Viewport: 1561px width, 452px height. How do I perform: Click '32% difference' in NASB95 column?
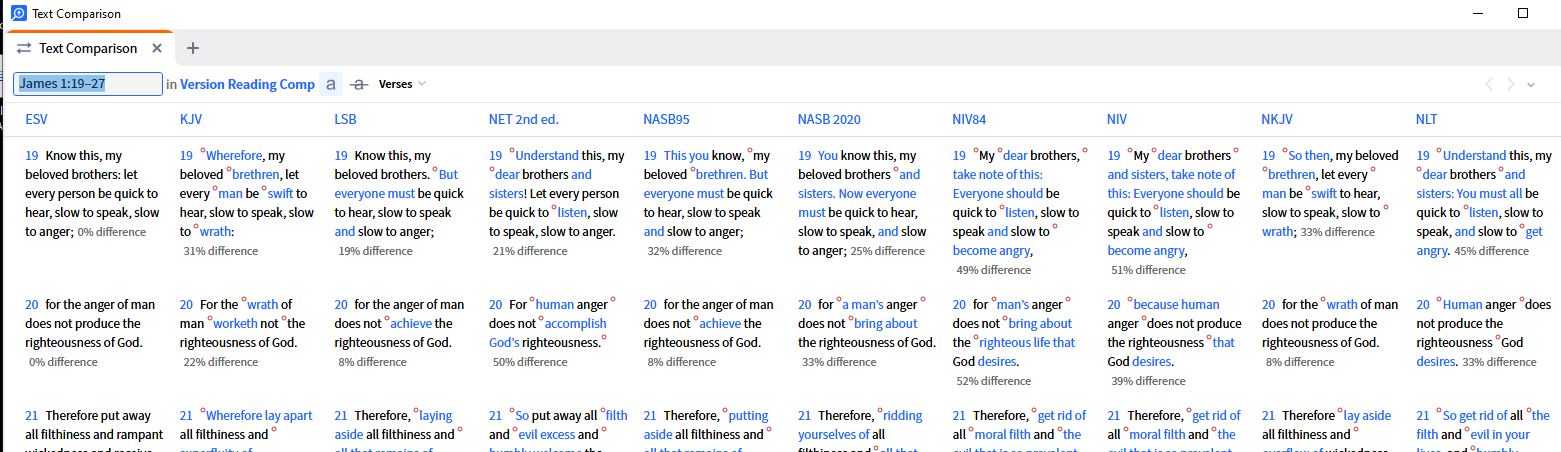point(684,251)
